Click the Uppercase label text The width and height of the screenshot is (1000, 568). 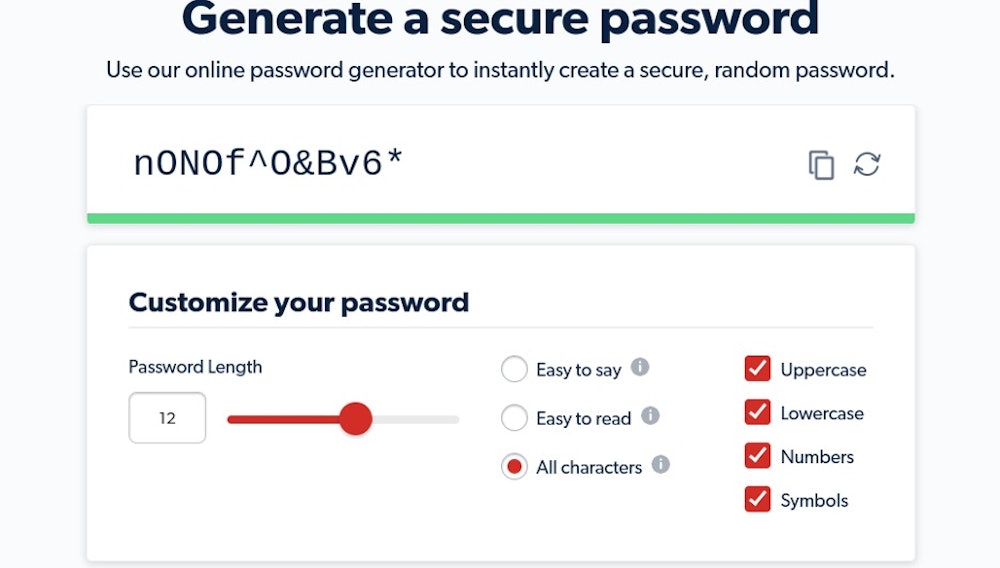tap(823, 370)
